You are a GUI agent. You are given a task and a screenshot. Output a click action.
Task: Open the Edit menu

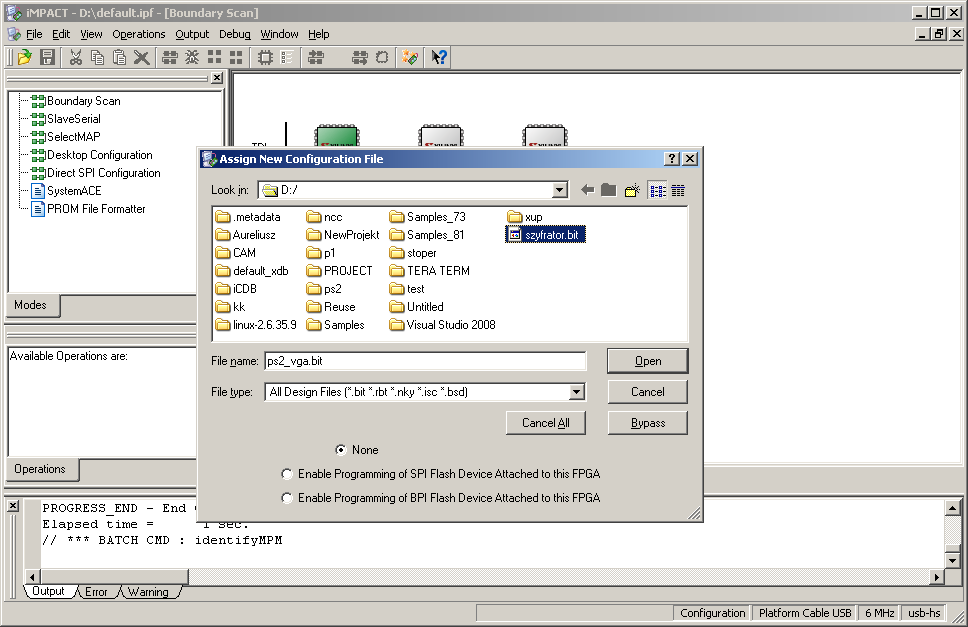tap(60, 35)
